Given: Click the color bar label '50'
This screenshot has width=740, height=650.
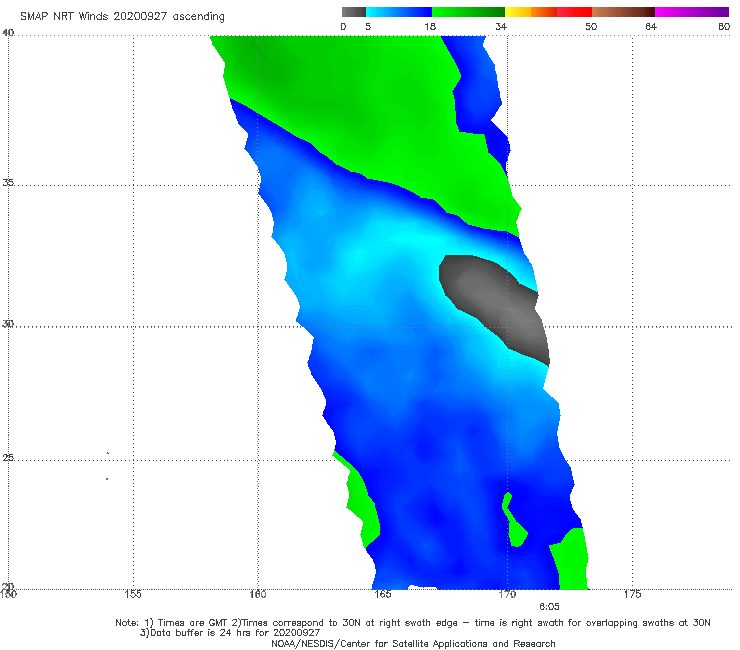Looking at the screenshot, I should 591,27.
